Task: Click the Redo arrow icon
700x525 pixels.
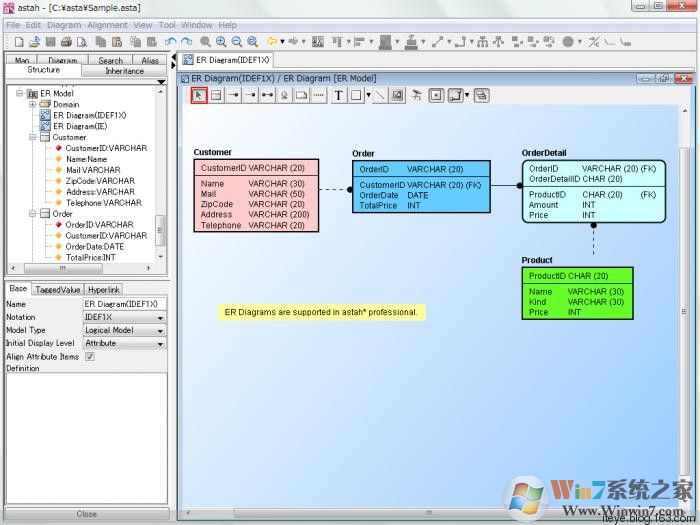Action: pyautogui.click(x=186, y=42)
